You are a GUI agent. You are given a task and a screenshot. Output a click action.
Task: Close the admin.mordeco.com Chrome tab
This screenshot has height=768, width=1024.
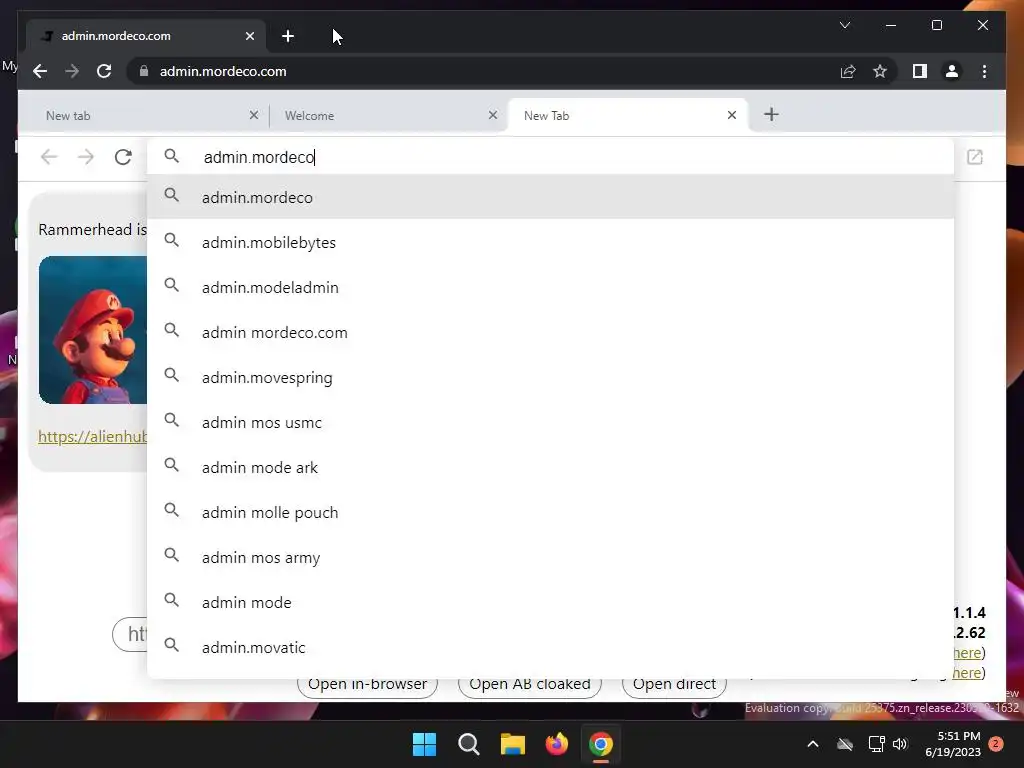pyautogui.click(x=249, y=36)
